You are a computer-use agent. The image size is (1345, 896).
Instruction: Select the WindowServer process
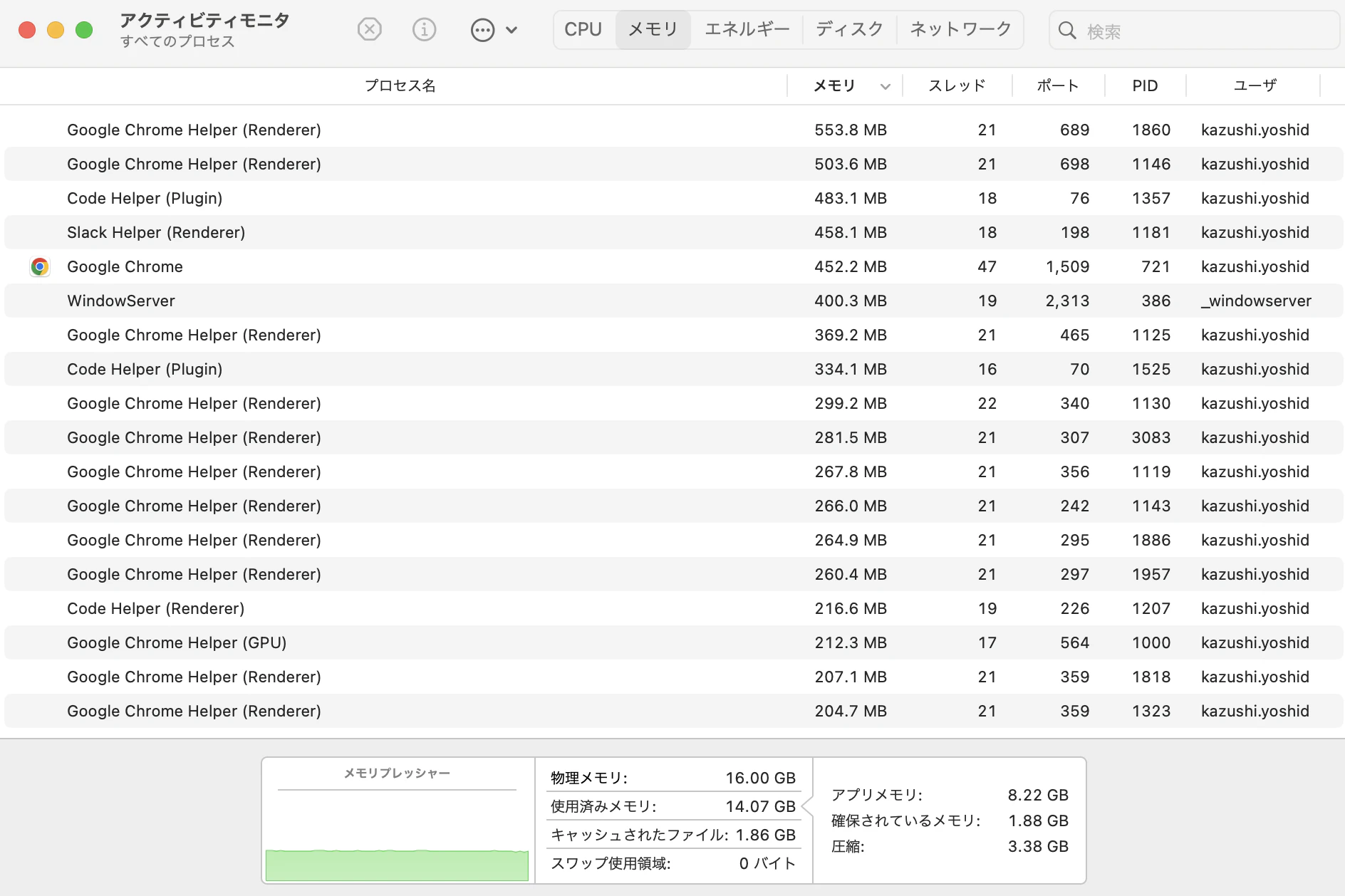click(674, 301)
